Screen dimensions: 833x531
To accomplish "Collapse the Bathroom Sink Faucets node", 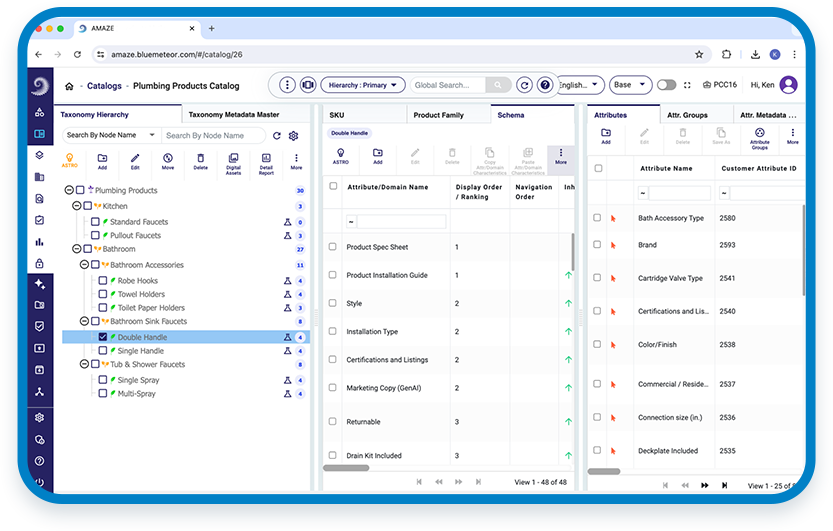I will pyautogui.click(x=84, y=321).
